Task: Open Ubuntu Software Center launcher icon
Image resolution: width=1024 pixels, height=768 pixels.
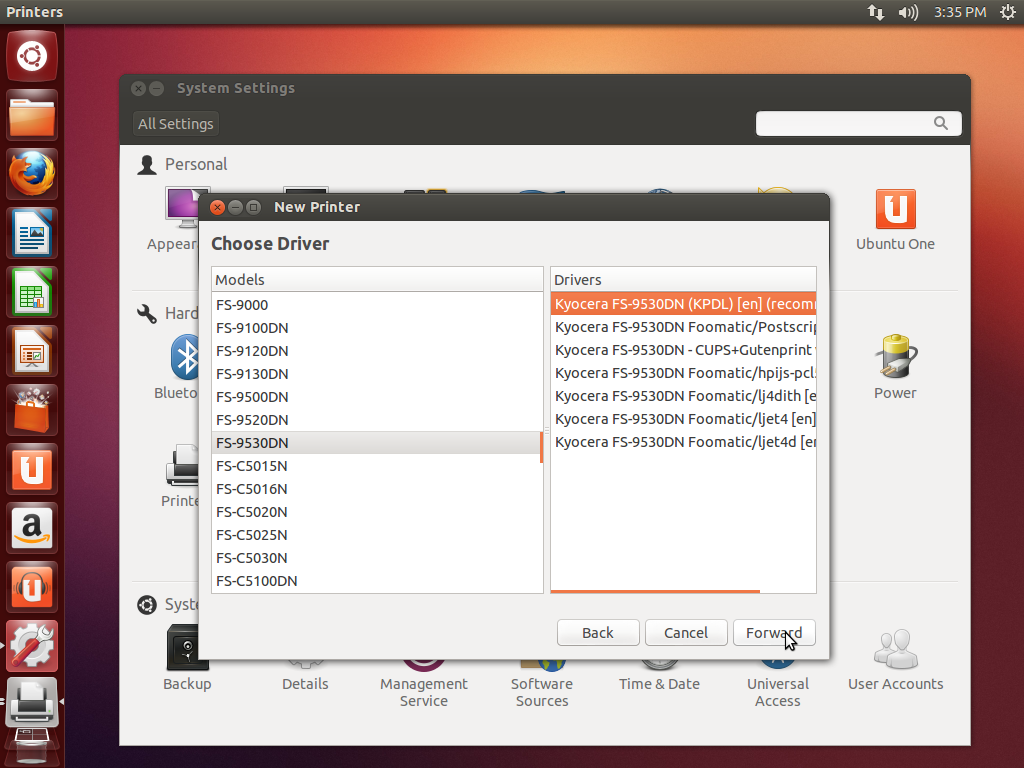Action: point(32,410)
